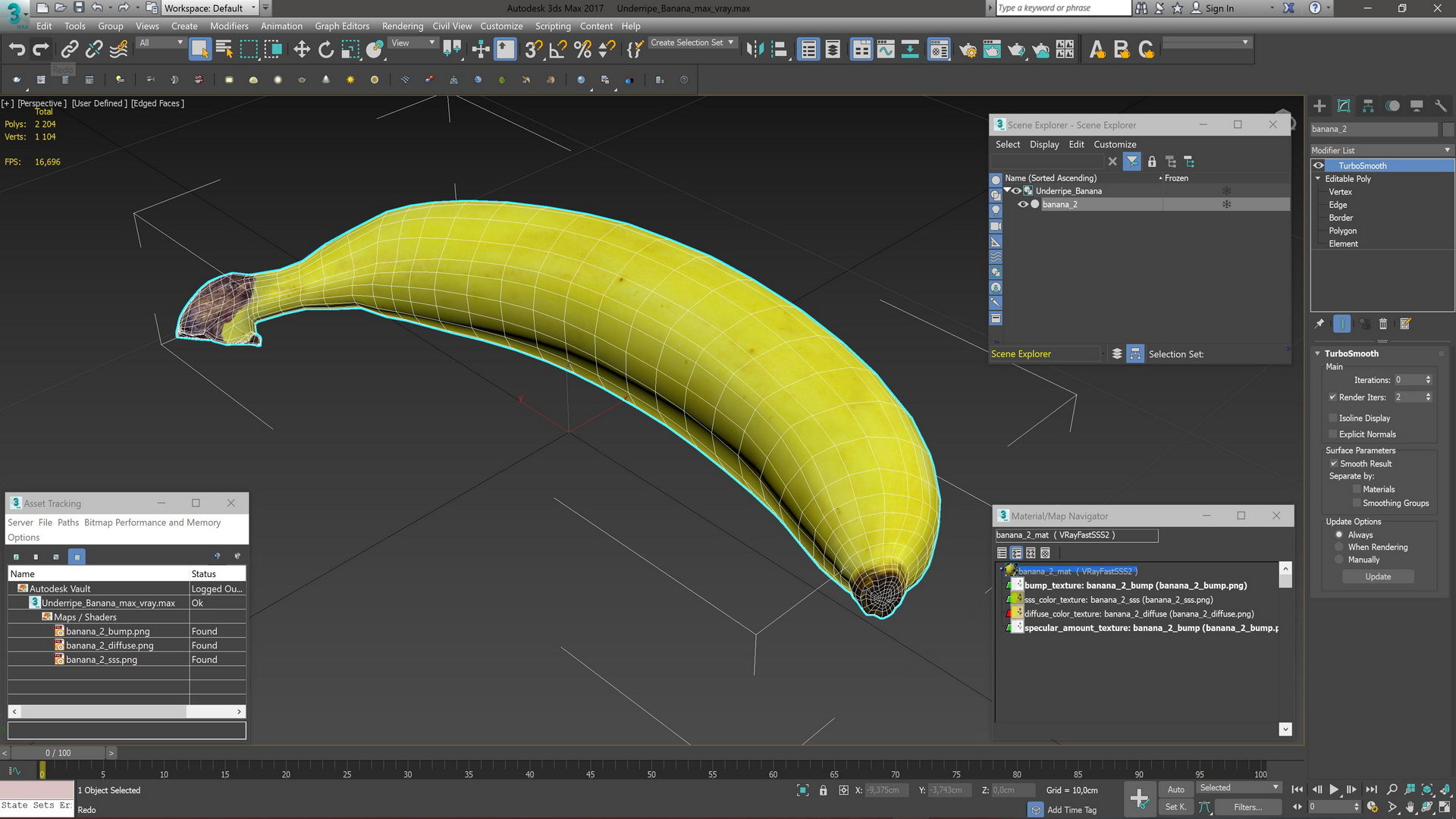The height and width of the screenshot is (819, 1456).
Task: Click the banana_2 object color swatch
Action: (1448, 129)
